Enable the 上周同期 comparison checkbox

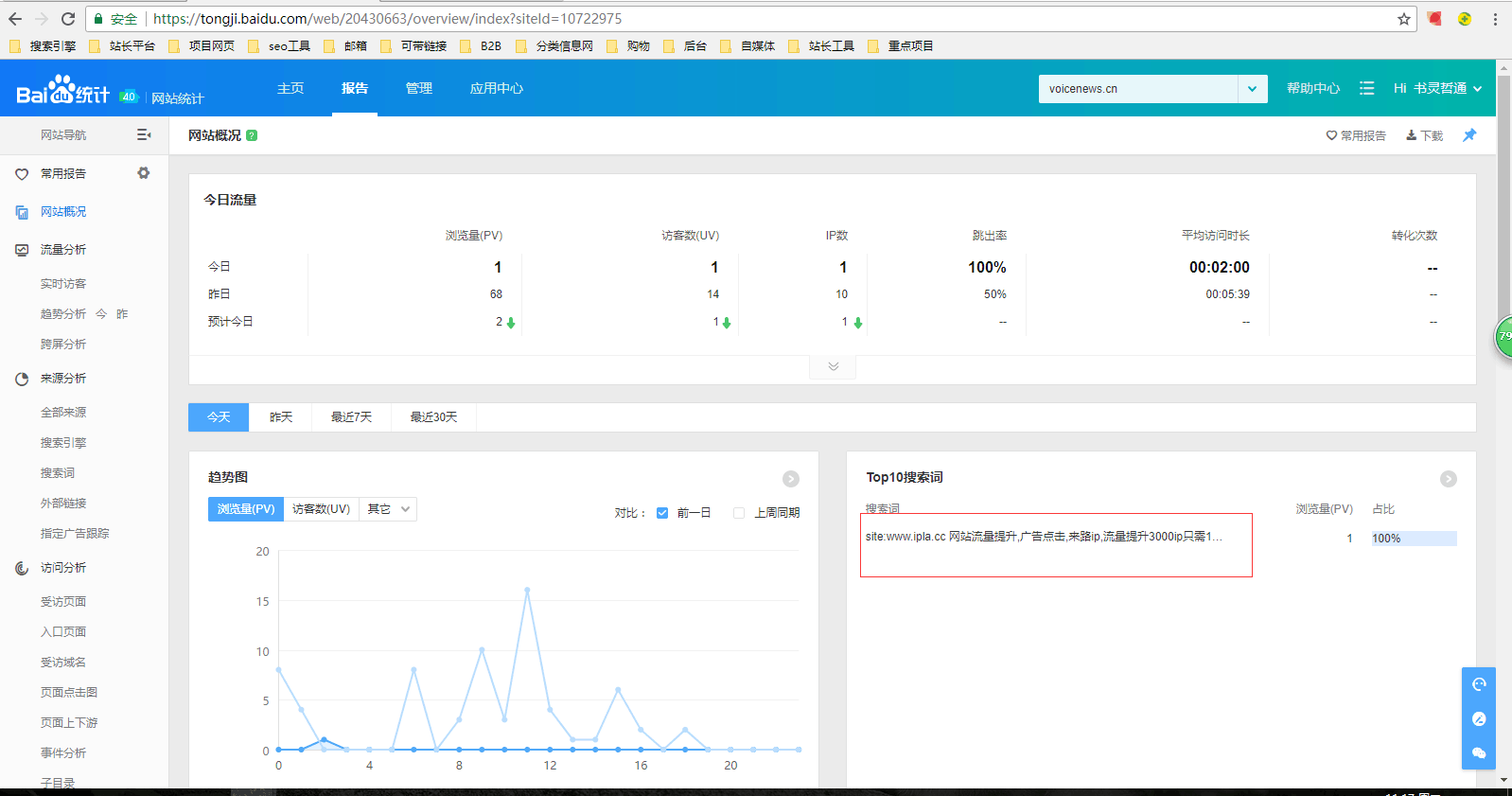coord(739,513)
